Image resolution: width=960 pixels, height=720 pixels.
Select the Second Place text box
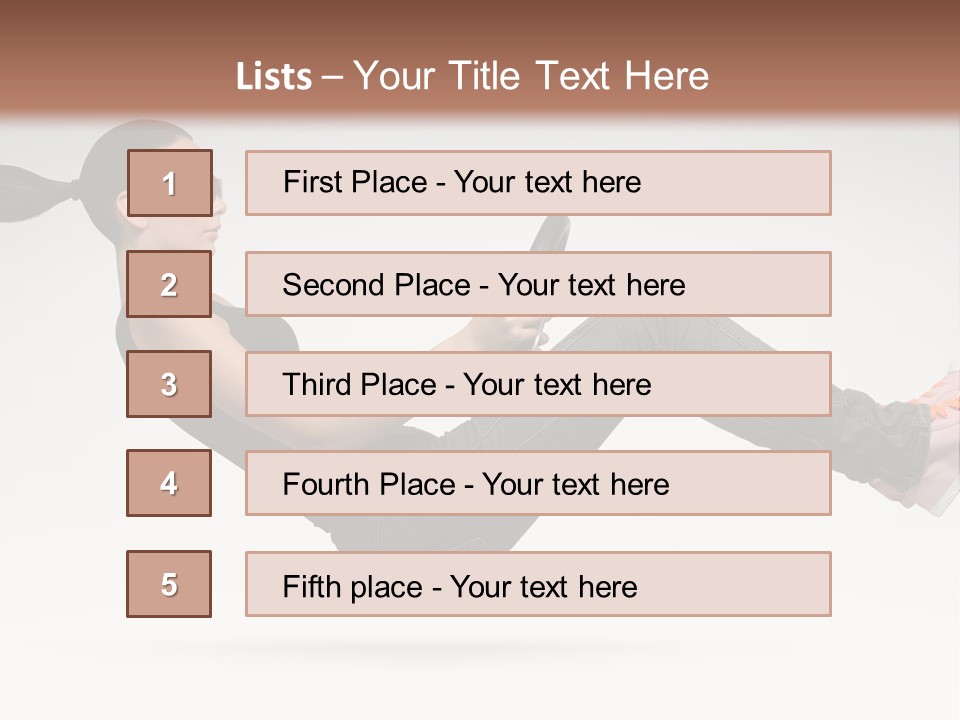pos(538,284)
